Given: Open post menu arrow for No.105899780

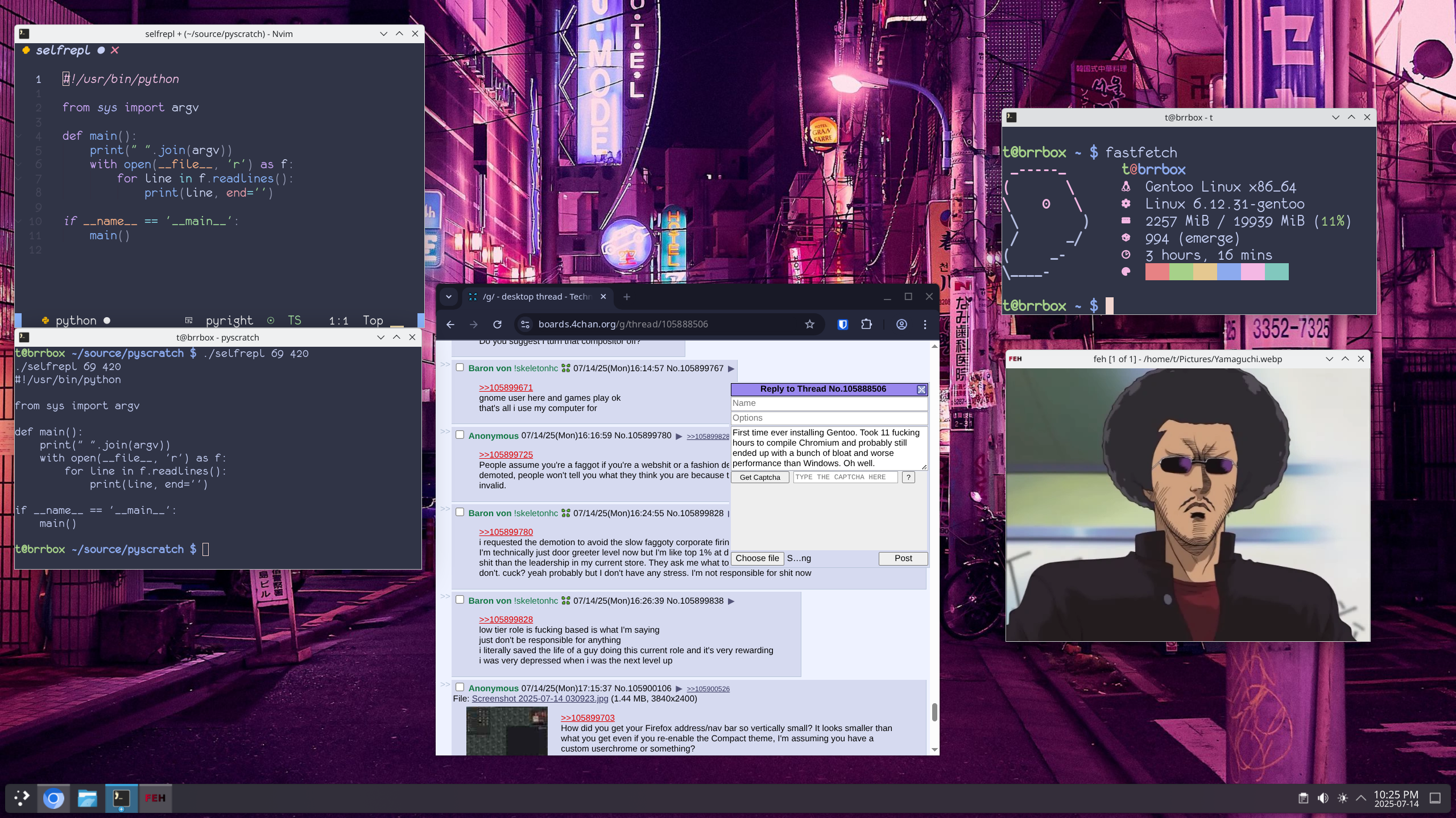Looking at the screenshot, I should [679, 436].
